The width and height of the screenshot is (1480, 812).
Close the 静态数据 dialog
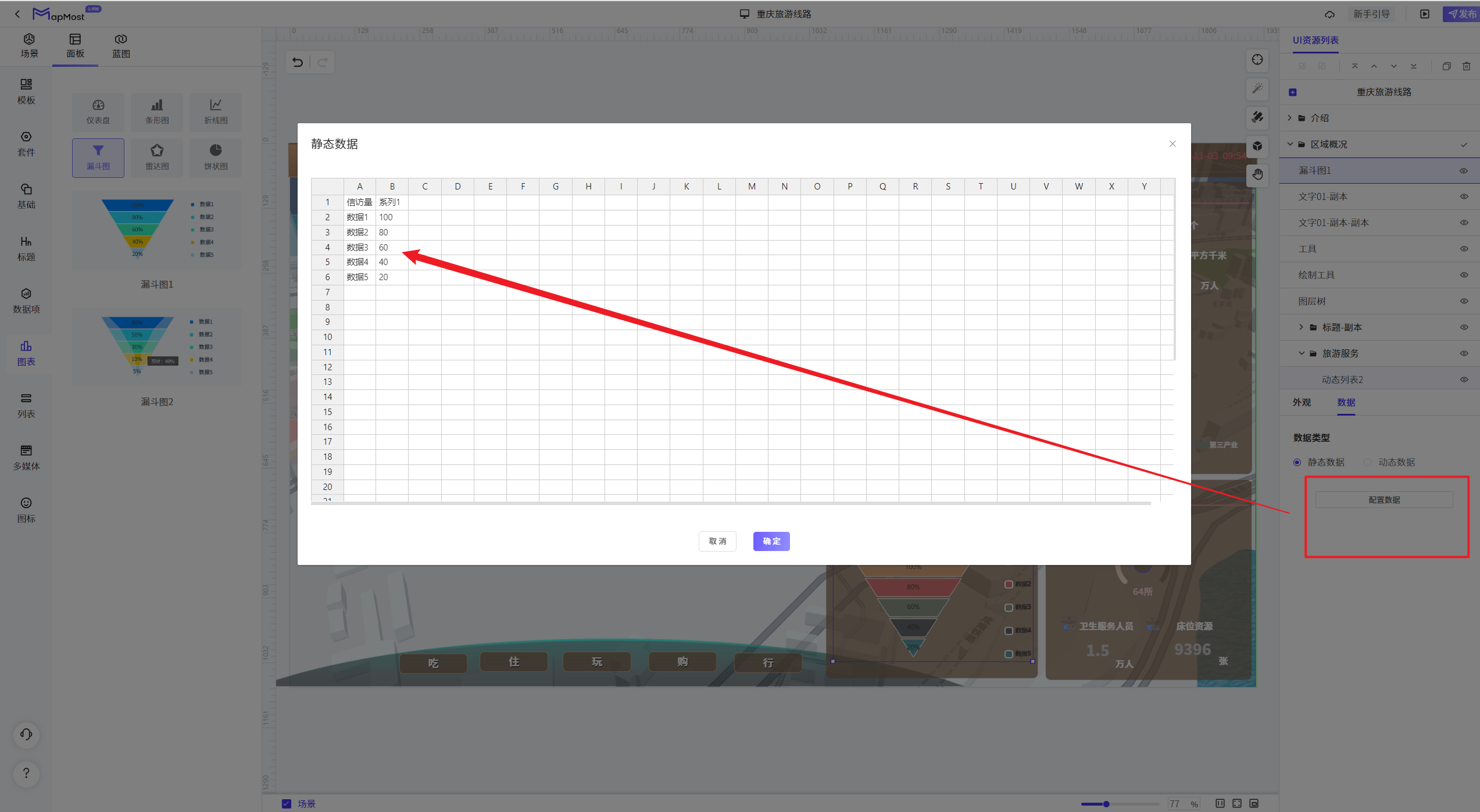[x=1172, y=144]
